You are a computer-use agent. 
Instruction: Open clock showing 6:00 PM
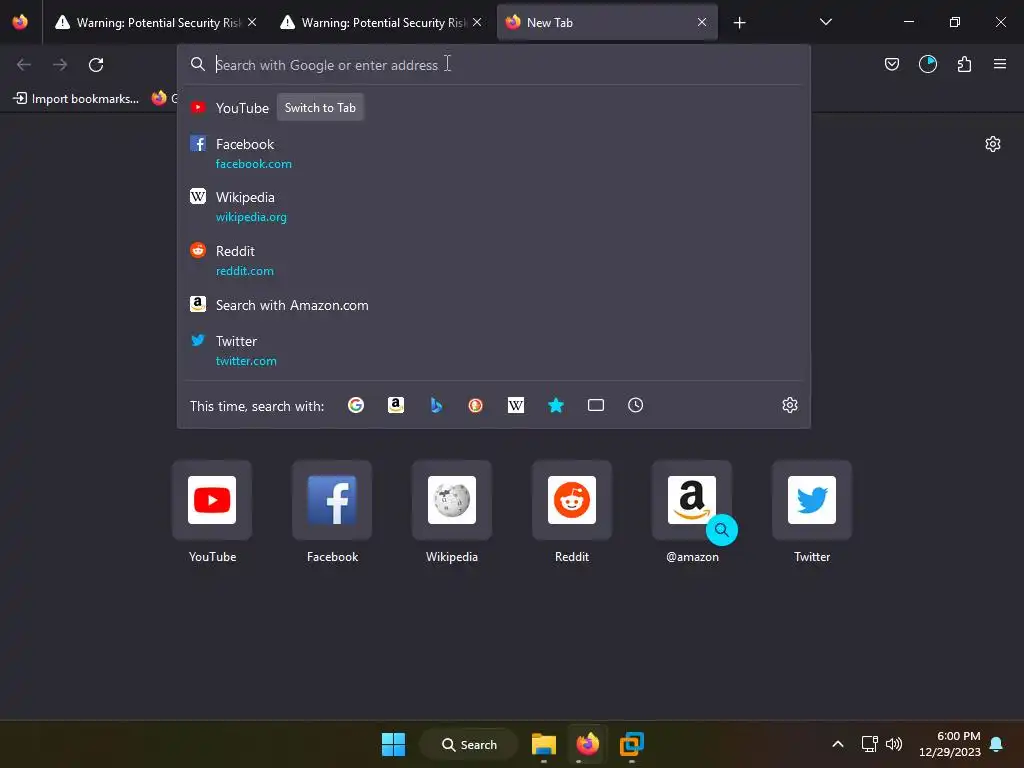tap(950, 744)
